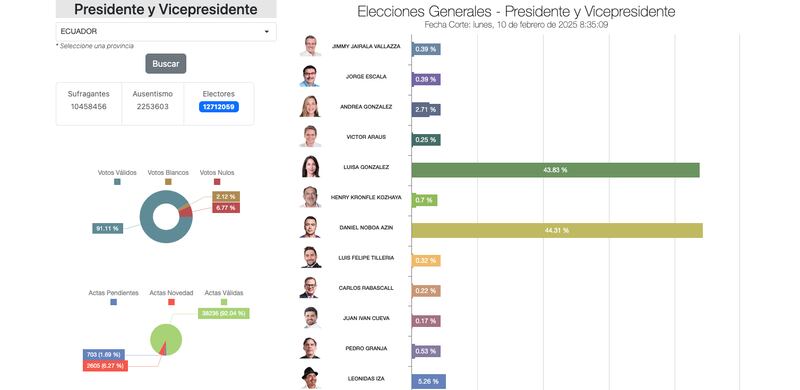This screenshot has height=390, width=800.
Task: Click the Buscar button
Action: [x=166, y=64]
